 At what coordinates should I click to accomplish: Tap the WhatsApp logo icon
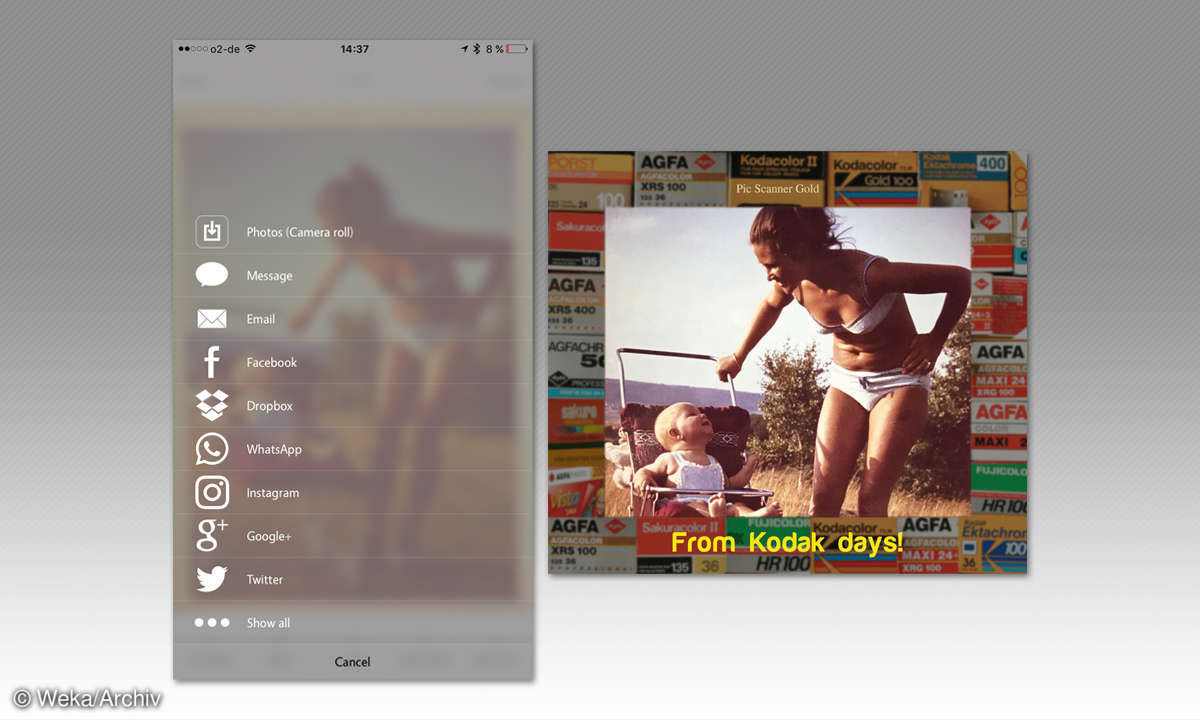click(x=212, y=449)
